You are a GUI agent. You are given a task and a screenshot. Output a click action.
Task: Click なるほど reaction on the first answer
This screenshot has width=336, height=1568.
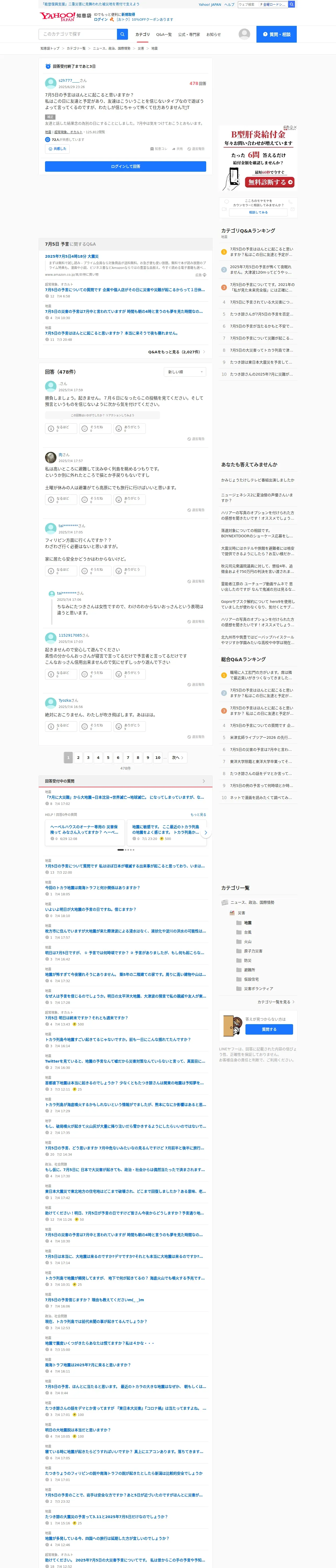61,429
